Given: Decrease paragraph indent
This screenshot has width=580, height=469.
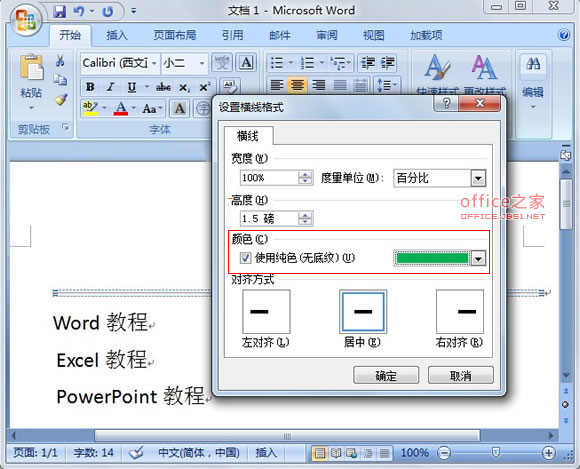Looking at the screenshot, I should click(x=368, y=63).
